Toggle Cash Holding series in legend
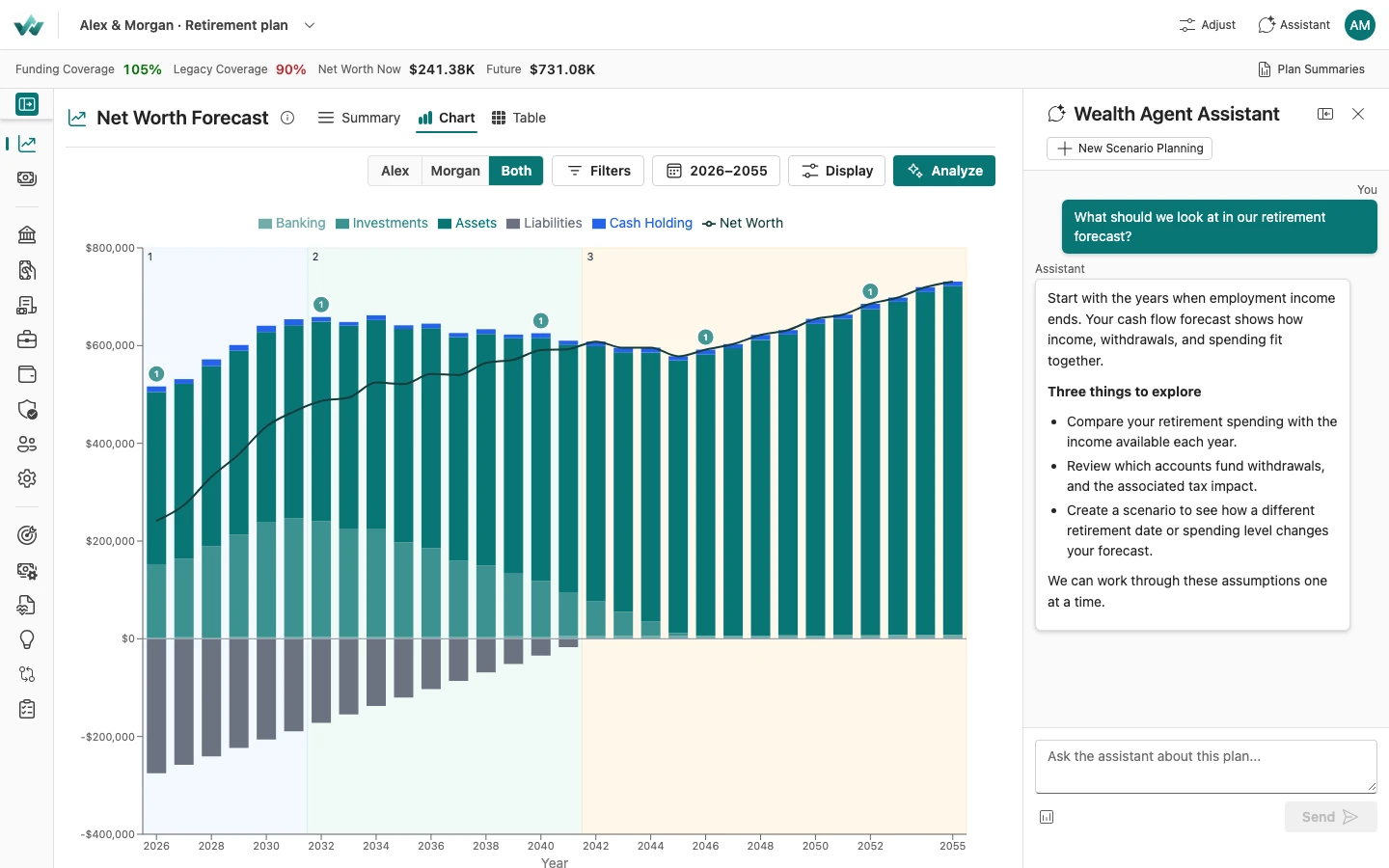Viewport: 1389px width, 868px height. 642,223
